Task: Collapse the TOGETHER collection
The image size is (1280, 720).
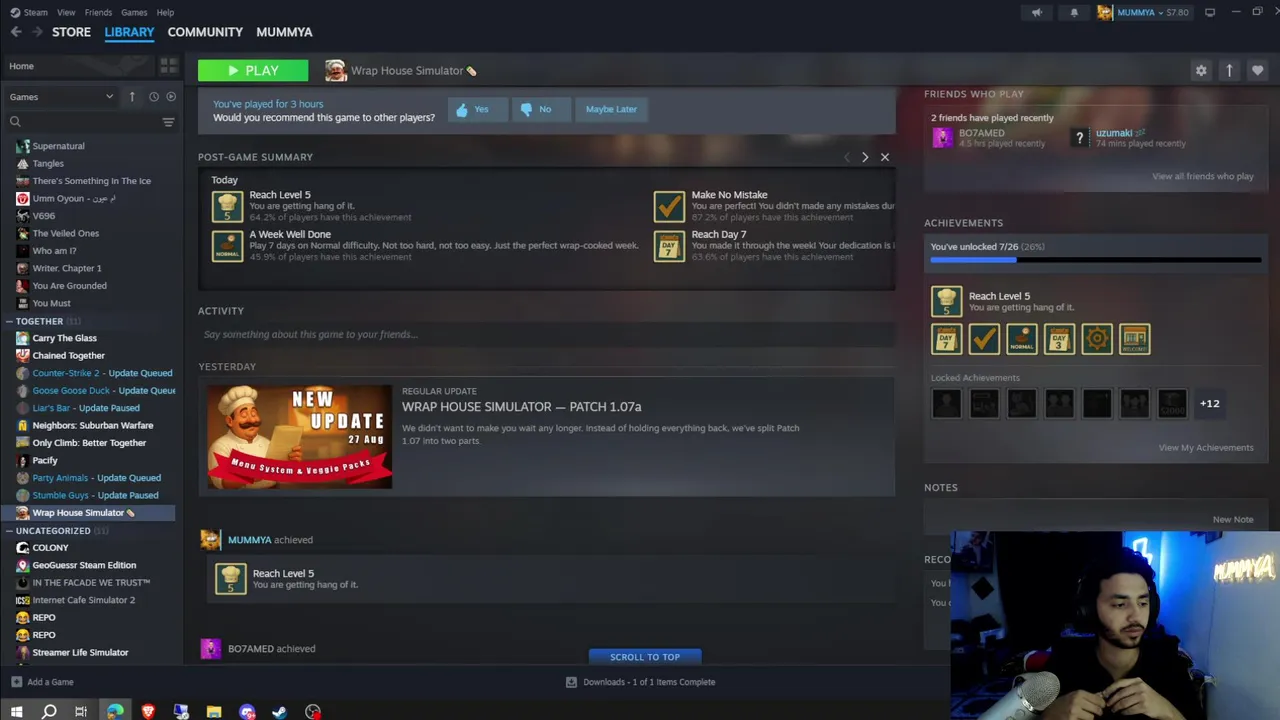Action: (9, 321)
